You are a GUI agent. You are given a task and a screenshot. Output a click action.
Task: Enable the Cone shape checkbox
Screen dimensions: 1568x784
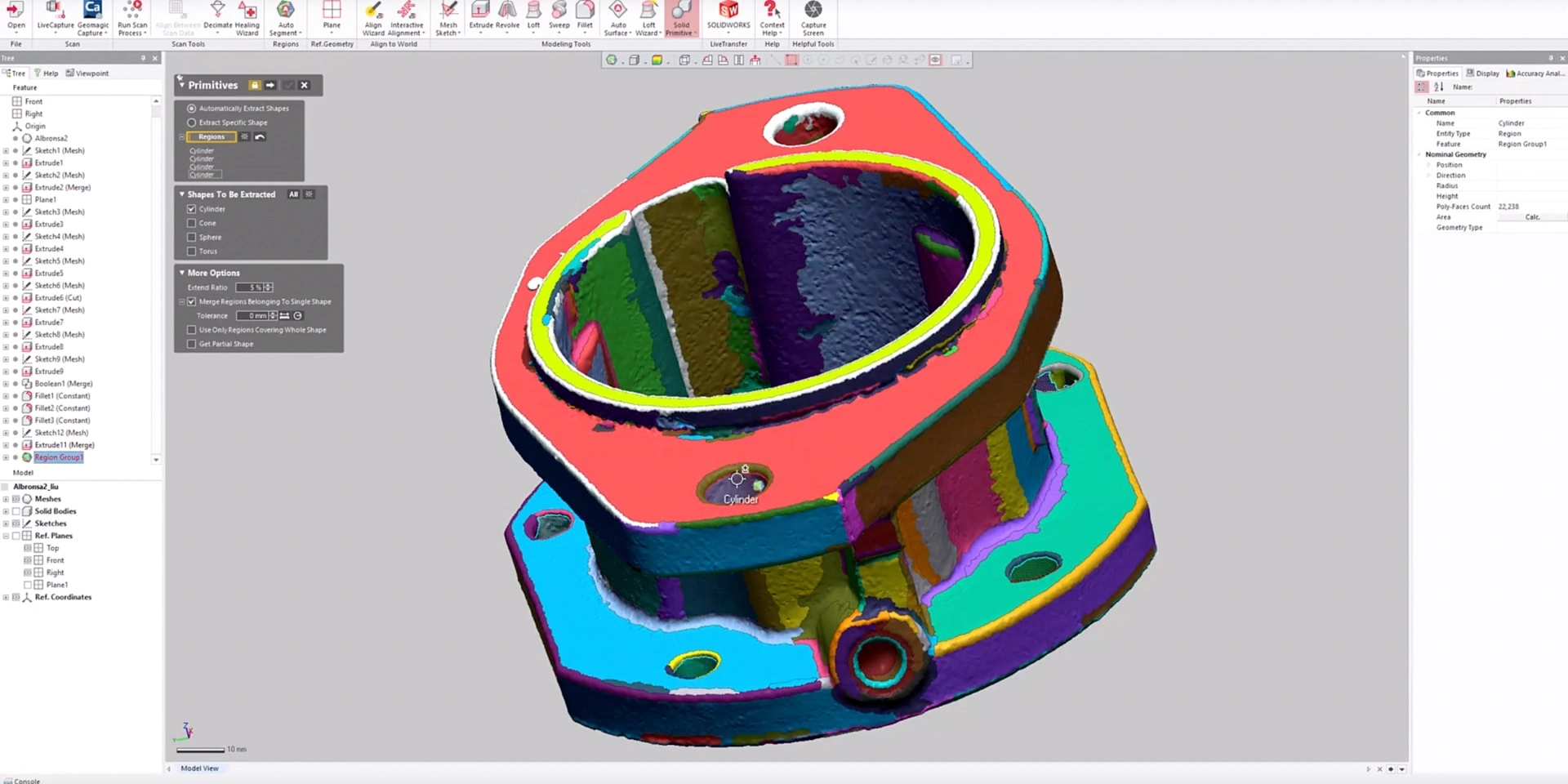pyautogui.click(x=192, y=223)
